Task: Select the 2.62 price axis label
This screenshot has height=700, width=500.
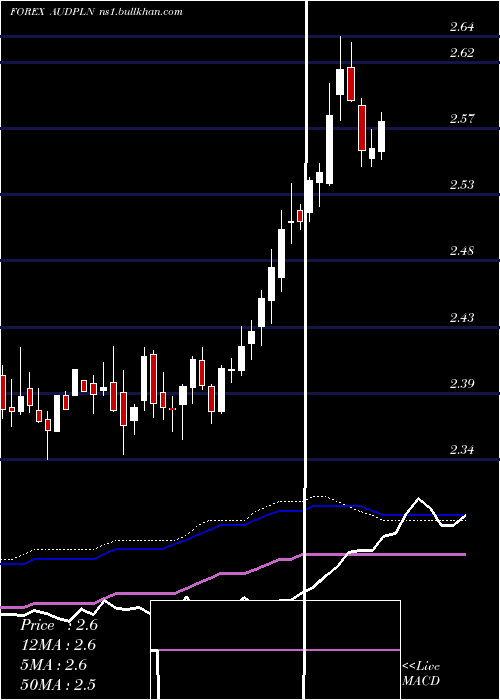Action: tap(462, 53)
